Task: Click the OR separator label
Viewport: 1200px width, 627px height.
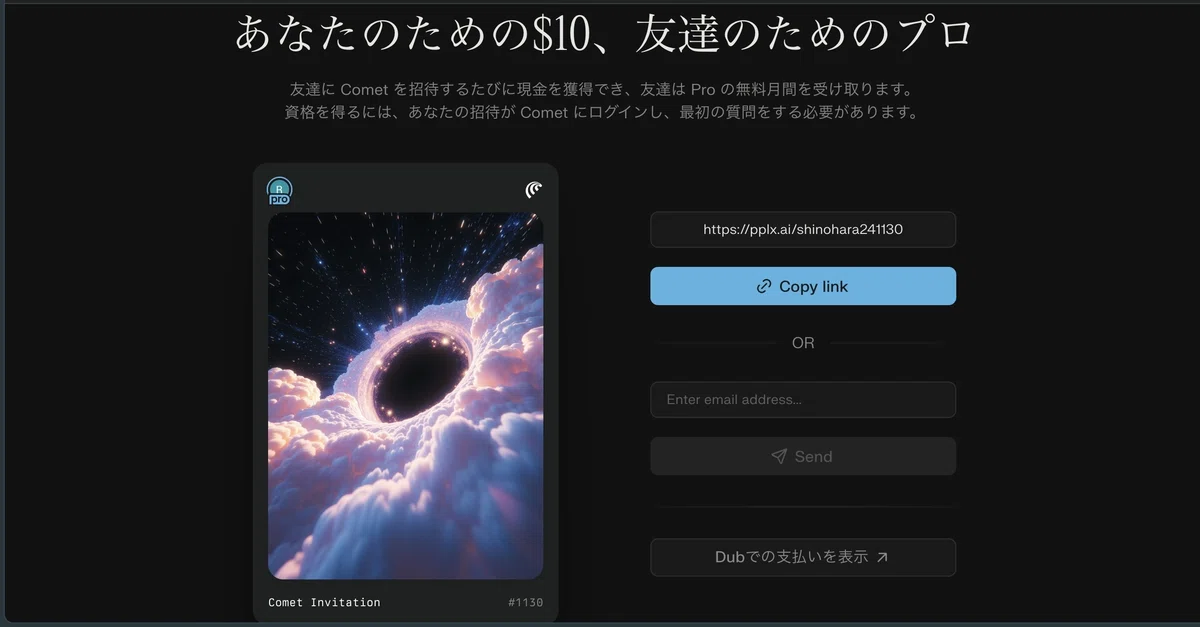Action: (x=803, y=343)
